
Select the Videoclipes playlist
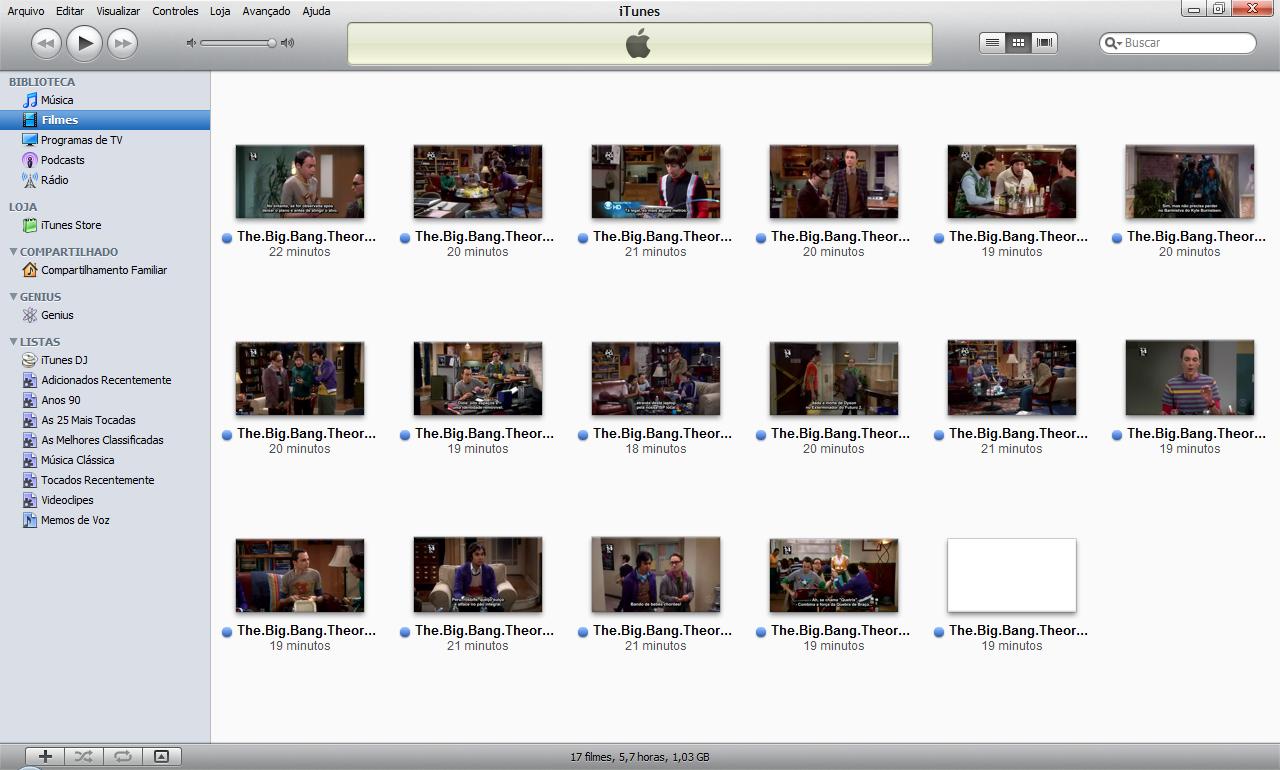point(67,500)
